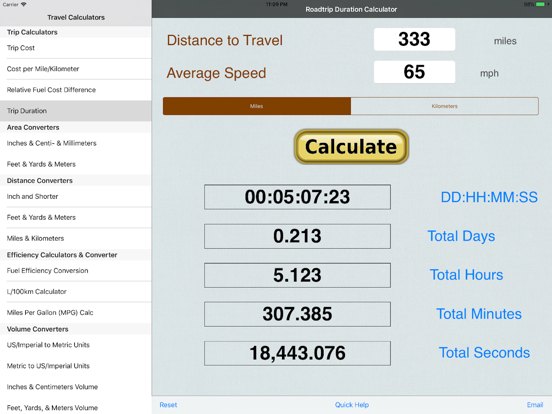
Task: Open Quick Help link
Action: point(352,405)
